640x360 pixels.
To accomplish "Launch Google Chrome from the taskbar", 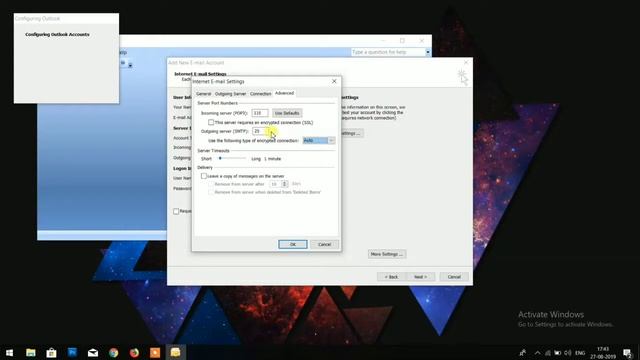I will coord(113,353).
